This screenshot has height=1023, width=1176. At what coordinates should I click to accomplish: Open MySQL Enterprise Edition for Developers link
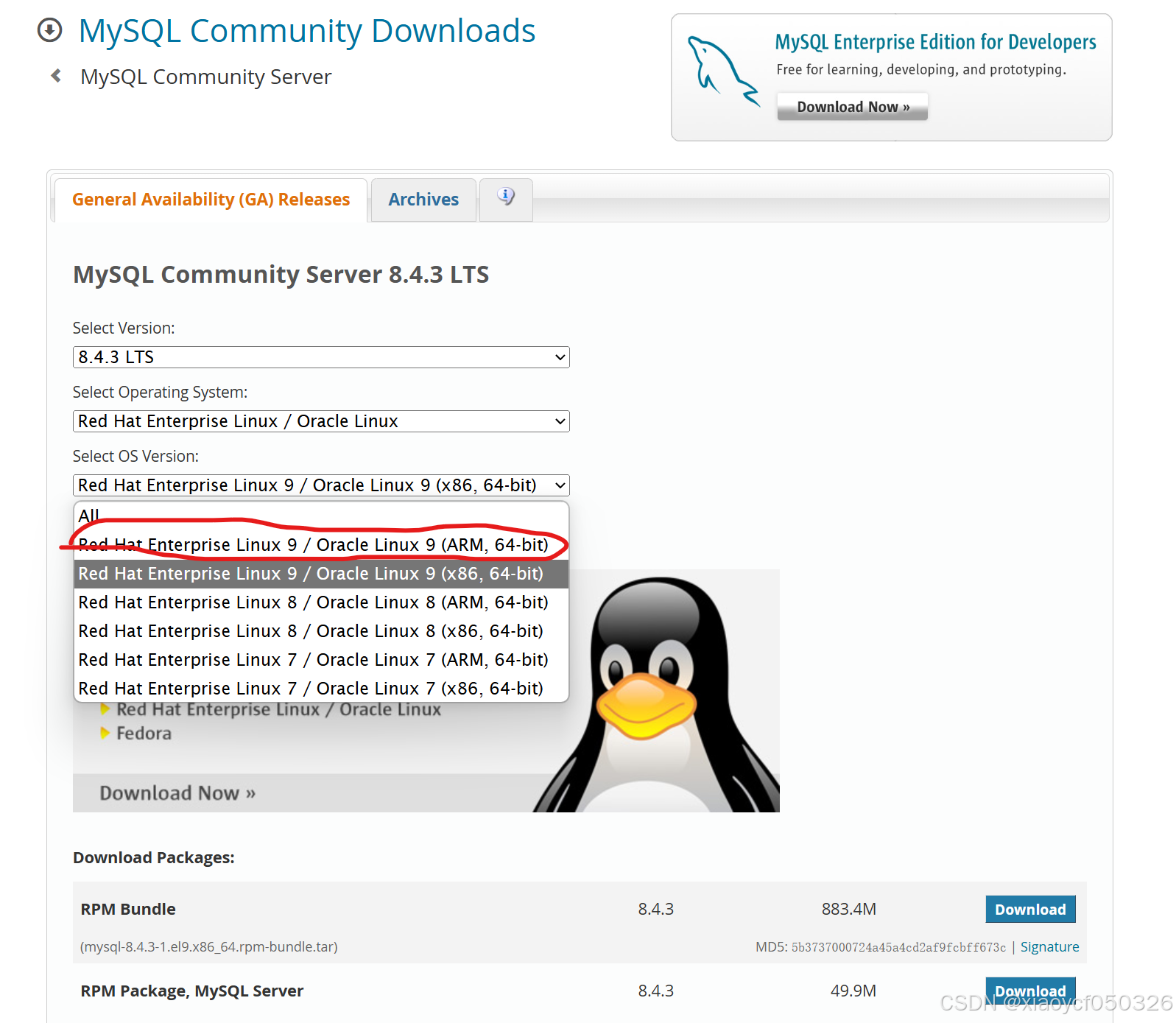935,42
